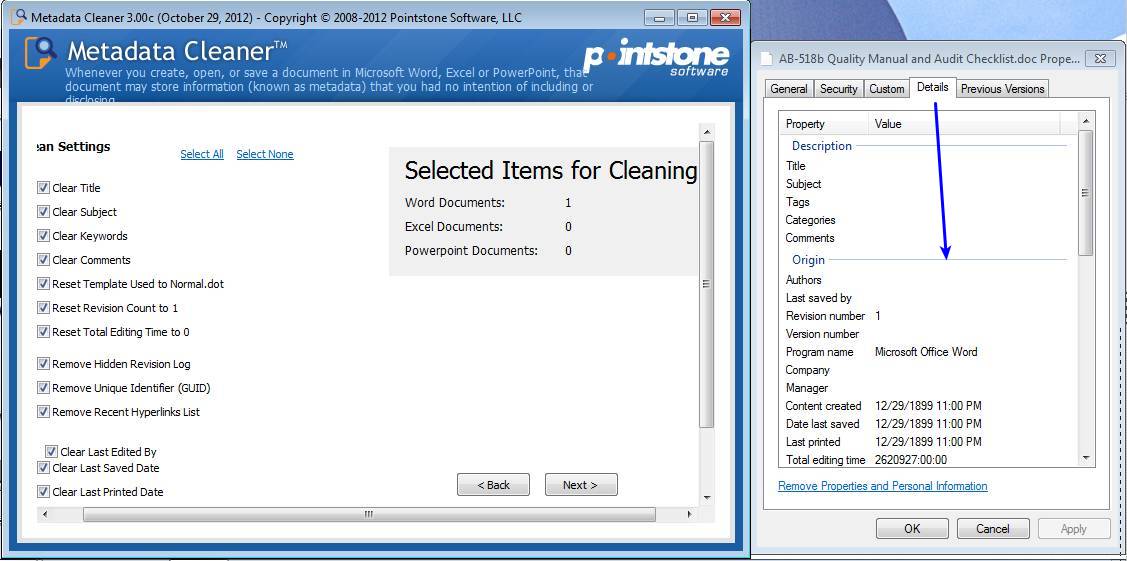Click the Total editing time value 2620927:00:00
Screen dimensions: 1127x561
click(x=911, y=460)
